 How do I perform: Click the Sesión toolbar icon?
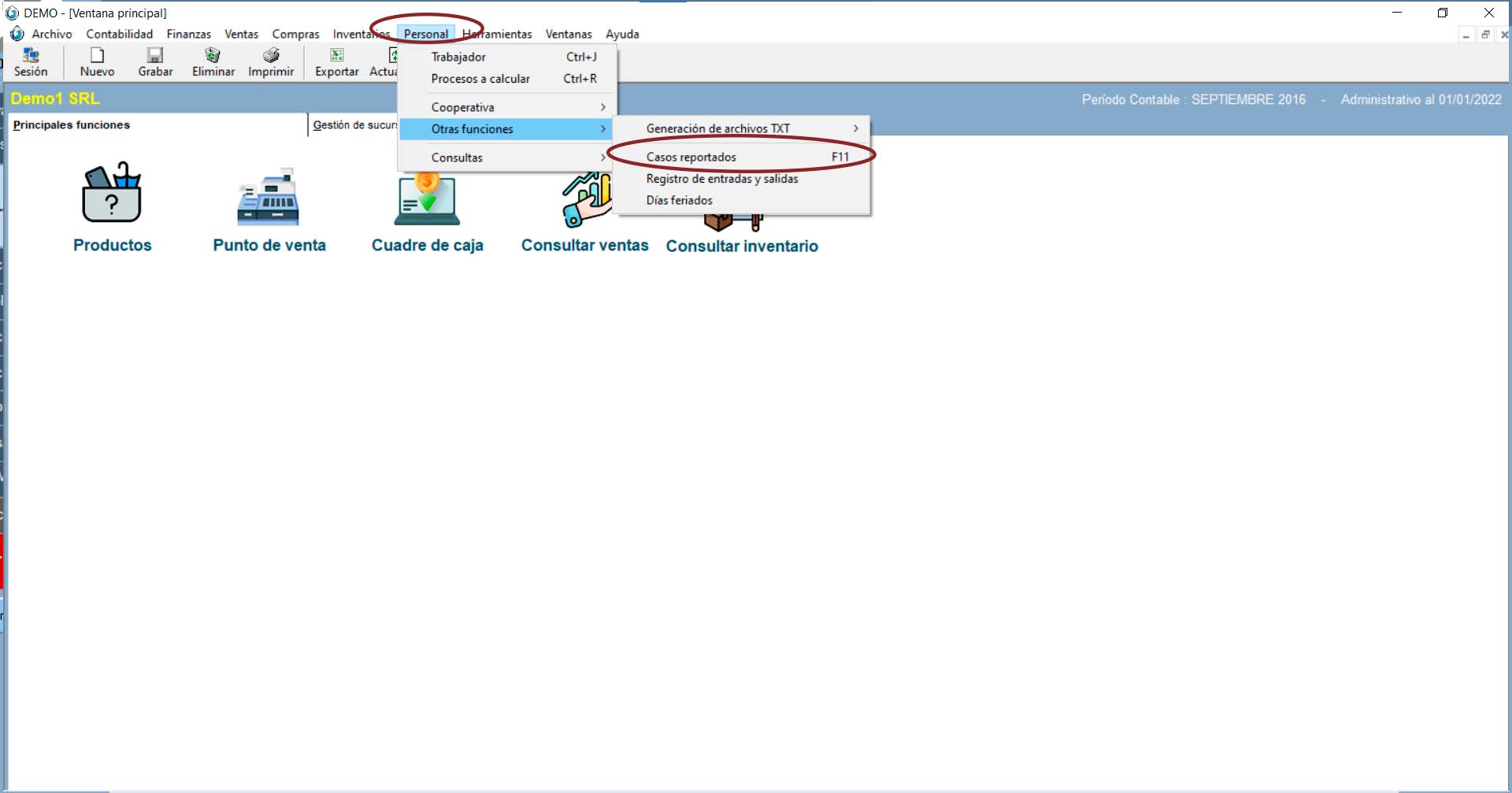[x=31, y=55]
